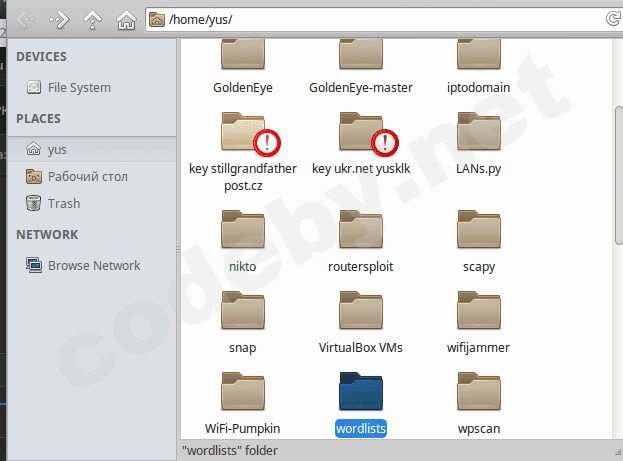Viewport: 623px width, 461px height.
Task: Open the home folder via the toolbar house icon
Action: [126, 19]
